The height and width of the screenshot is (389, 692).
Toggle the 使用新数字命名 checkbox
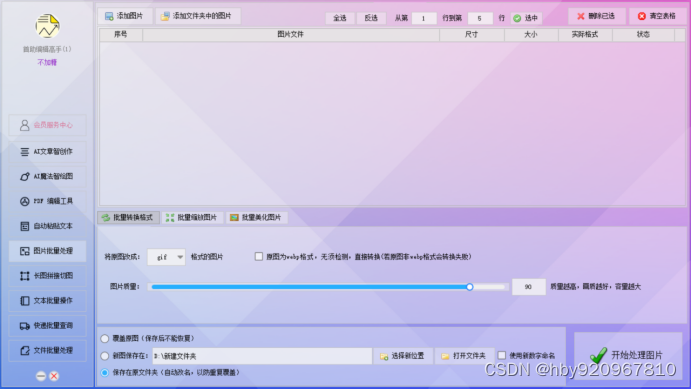[x=502, y=355]
